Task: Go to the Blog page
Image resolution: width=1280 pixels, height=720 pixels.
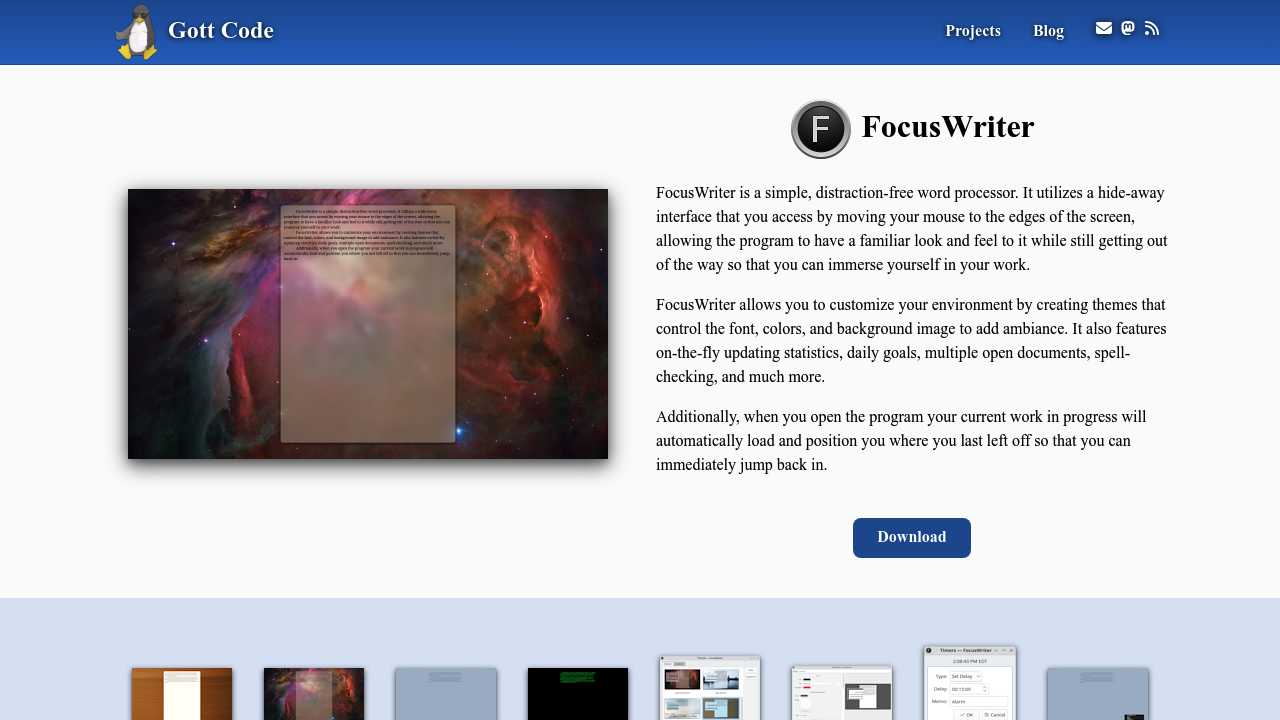Action: click(x=1048, y=31)
